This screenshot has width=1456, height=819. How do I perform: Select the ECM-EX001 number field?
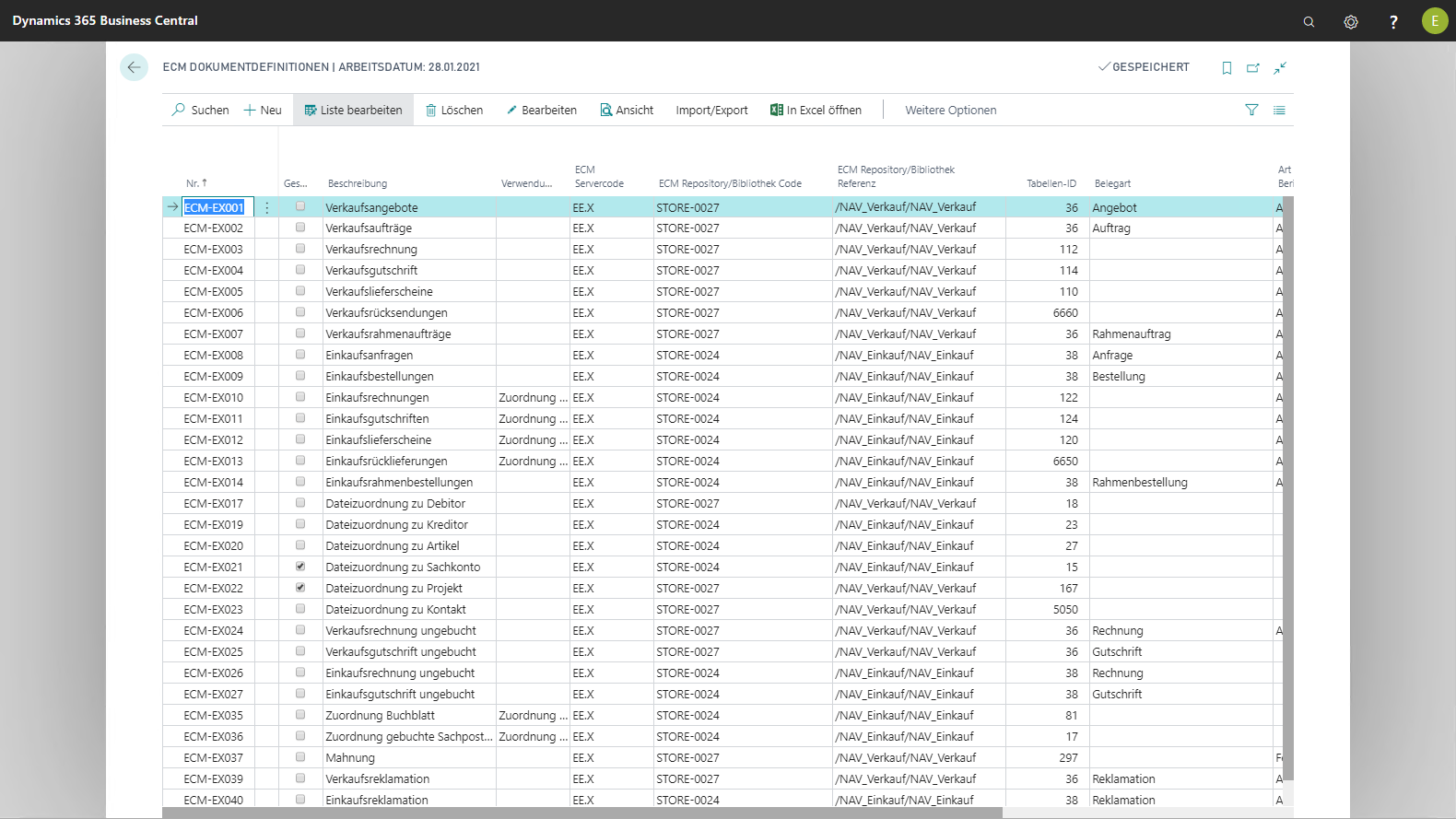217,207
